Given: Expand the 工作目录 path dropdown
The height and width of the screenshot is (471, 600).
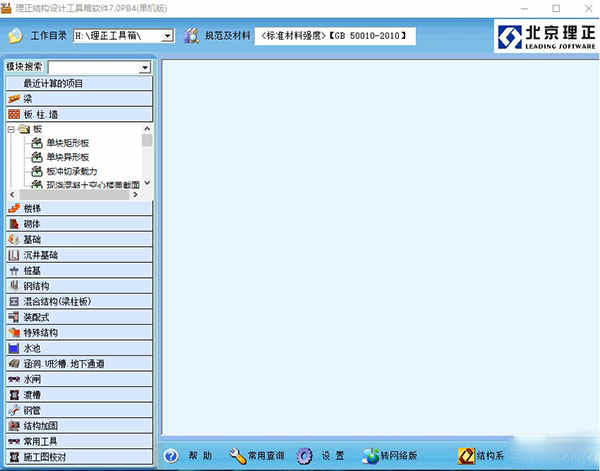Looking at the screenshot, I should click(x=167, y=36).
